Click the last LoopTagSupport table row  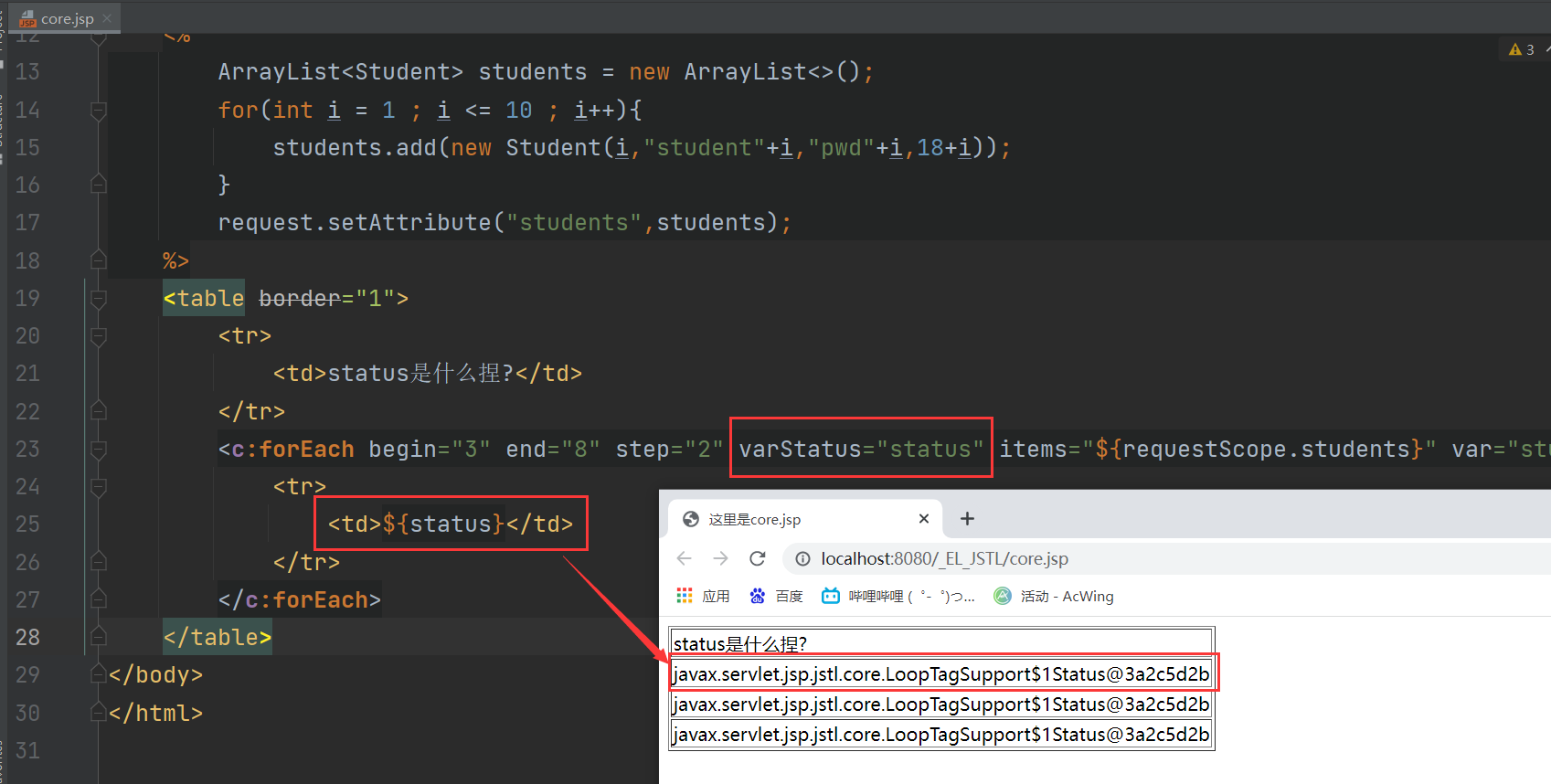click(x=941, y=735)
